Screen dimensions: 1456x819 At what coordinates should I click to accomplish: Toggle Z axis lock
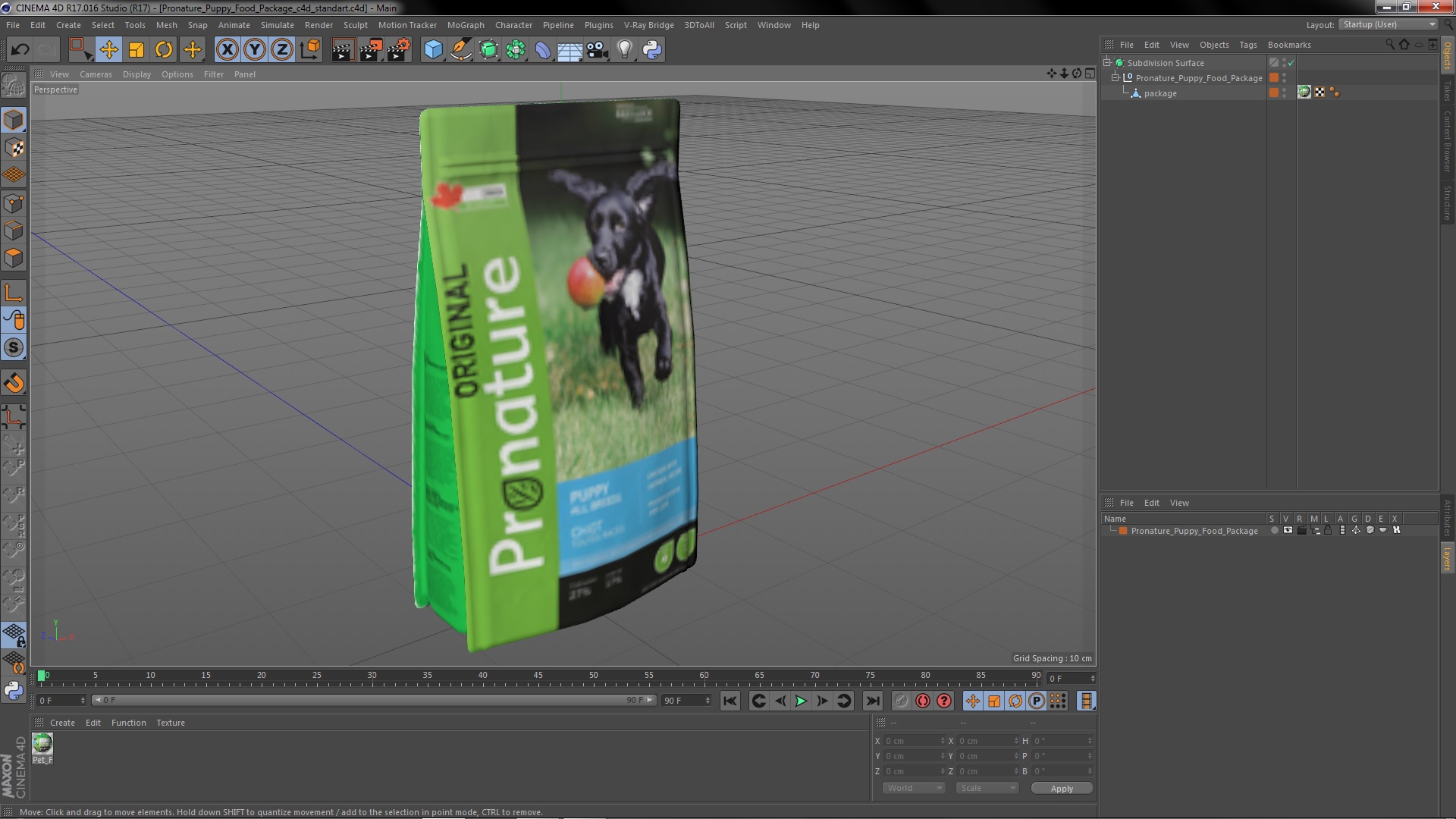tap(282, 50)
